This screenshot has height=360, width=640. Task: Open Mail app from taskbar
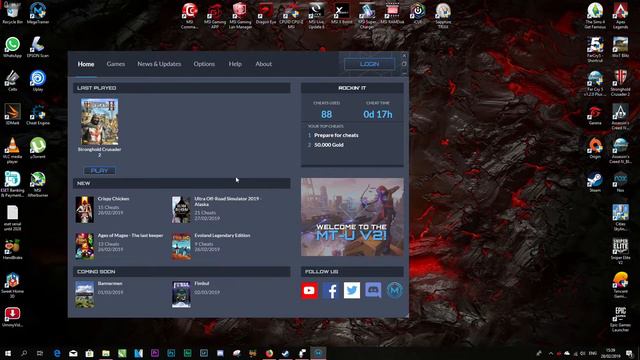tap(73, 353)
